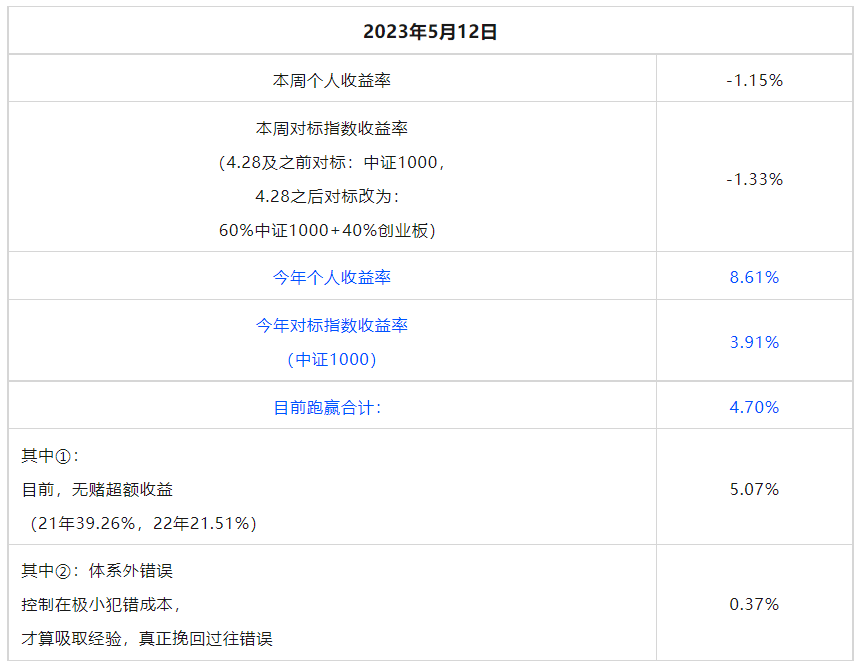
Task: Click the -1.15% value cell
Action: tap(754, 80)
